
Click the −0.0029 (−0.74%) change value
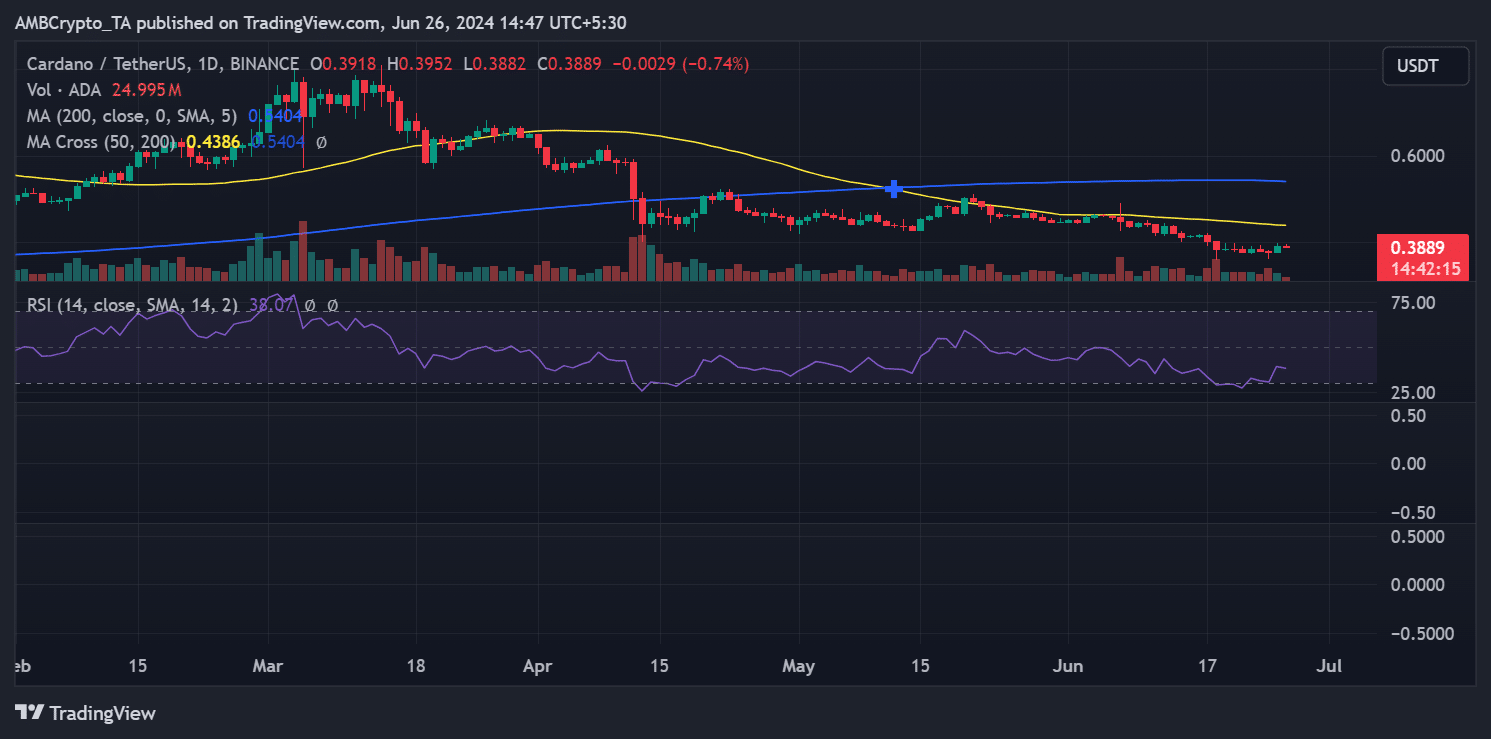pyautogui.click(x=680, y=64)
